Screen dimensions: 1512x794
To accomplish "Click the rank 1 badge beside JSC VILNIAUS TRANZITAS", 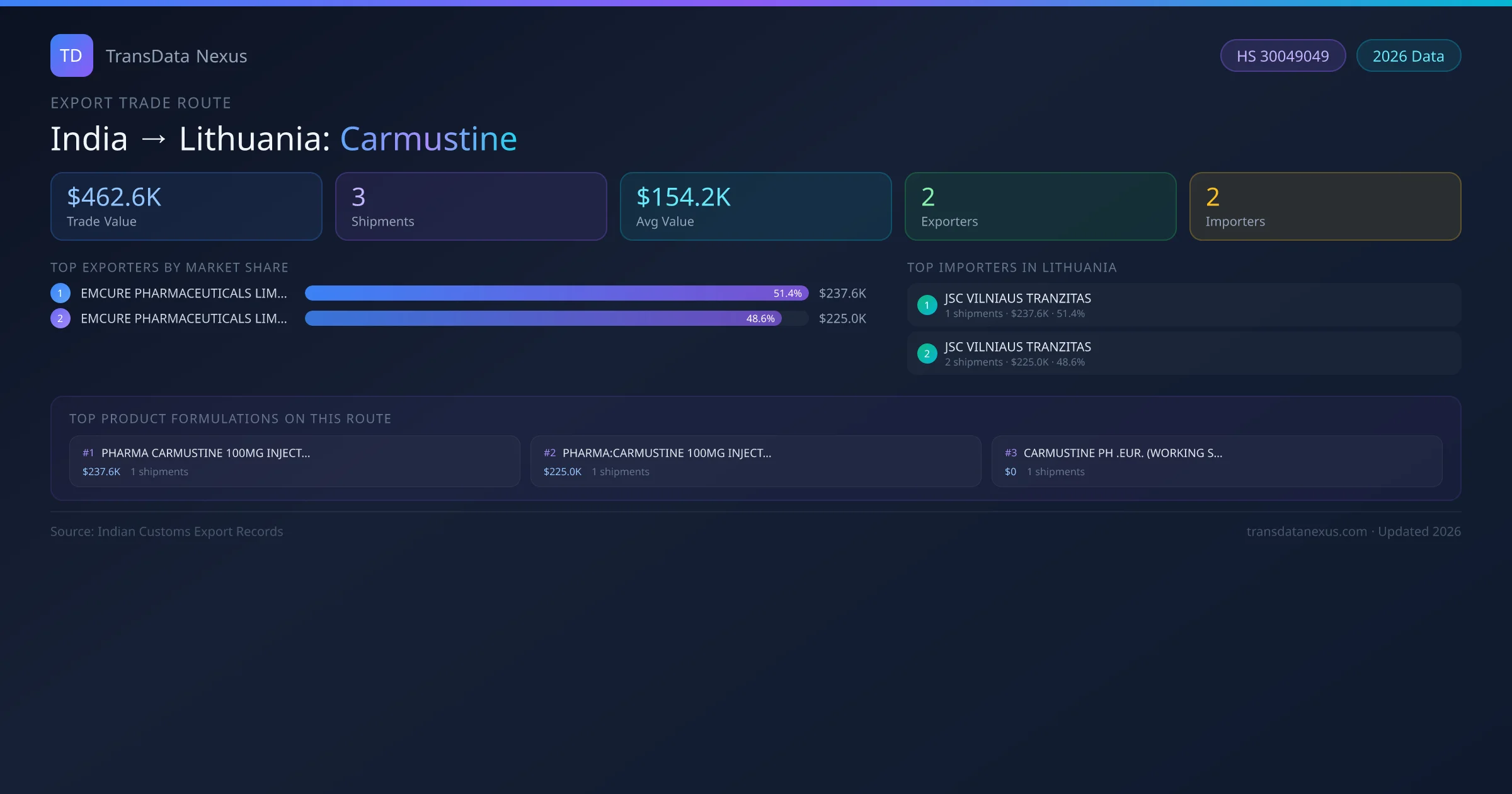I will [x=927, y=305].
